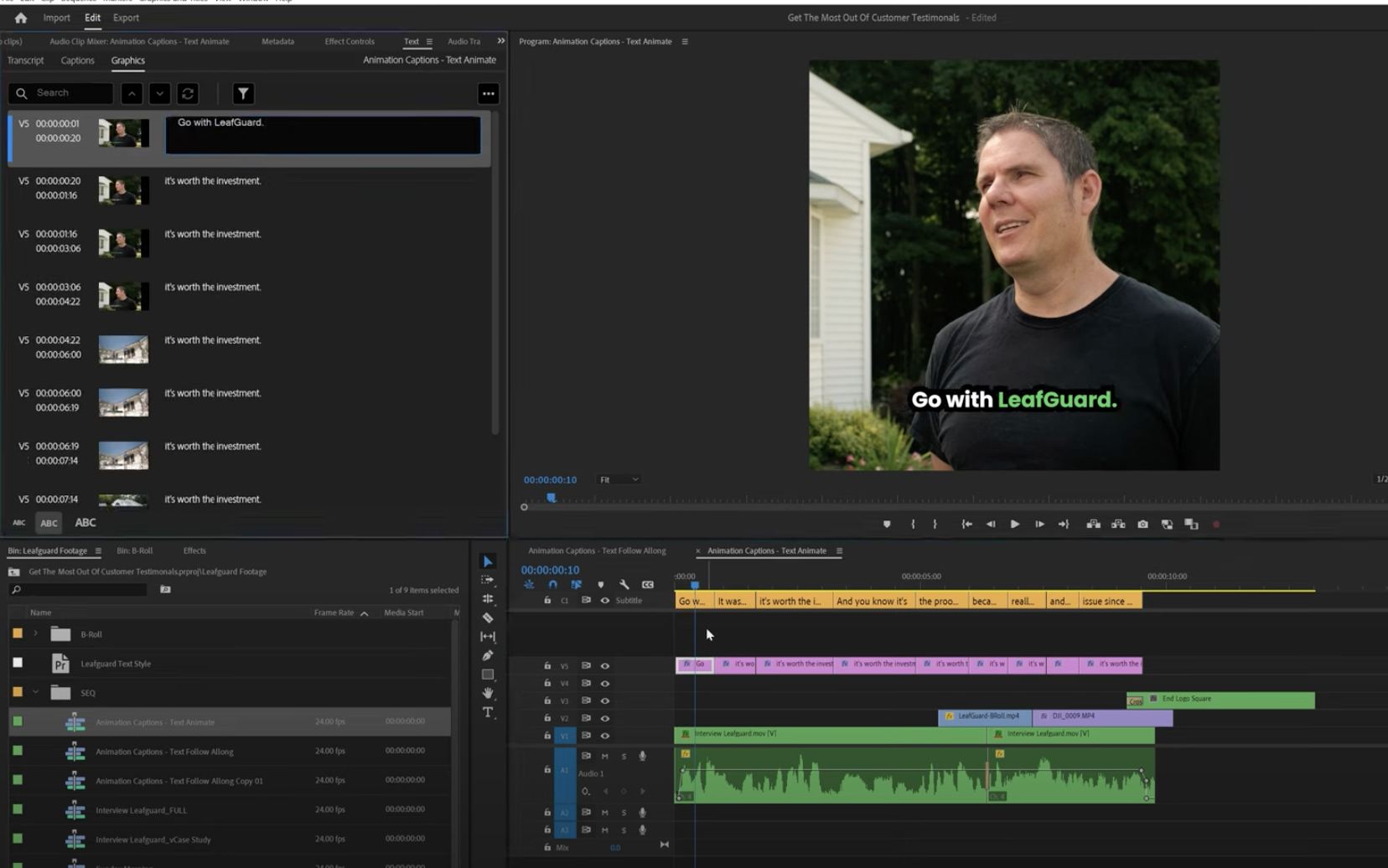Collapse the SEQ bin
1388x868 pixels.
pyautogui.click(x=35, y=693)
